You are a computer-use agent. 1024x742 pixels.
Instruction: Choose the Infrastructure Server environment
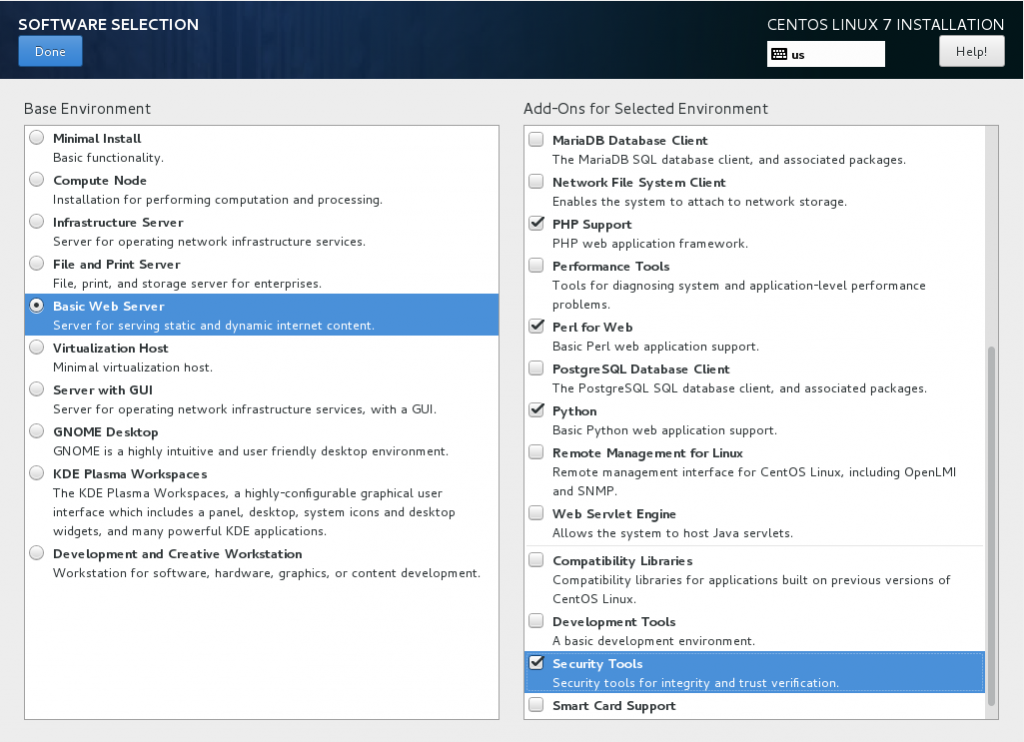pyautogui.click(x=36, y=221)
